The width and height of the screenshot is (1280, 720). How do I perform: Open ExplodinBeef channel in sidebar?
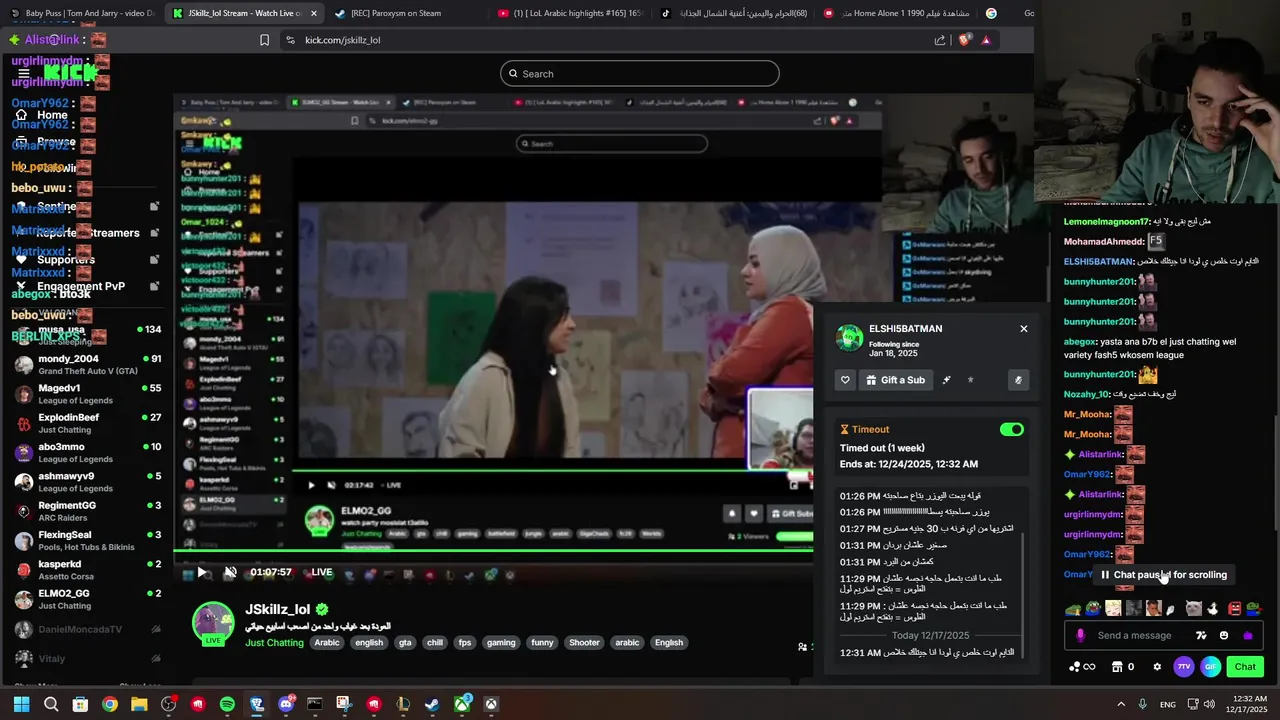(88, 423)
